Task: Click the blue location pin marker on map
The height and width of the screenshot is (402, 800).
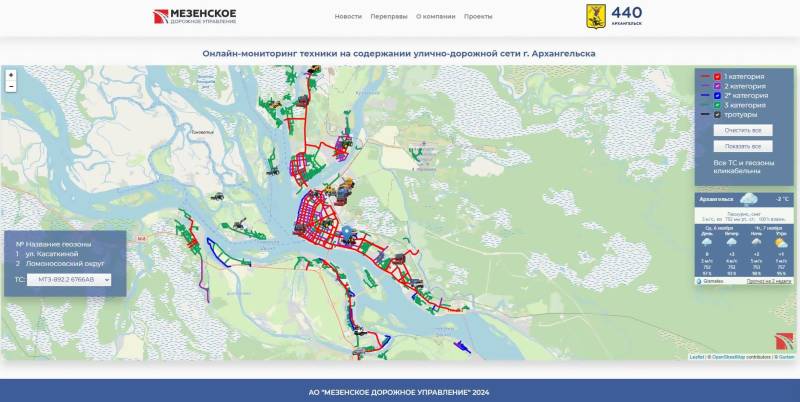Action: coord(346,235)
